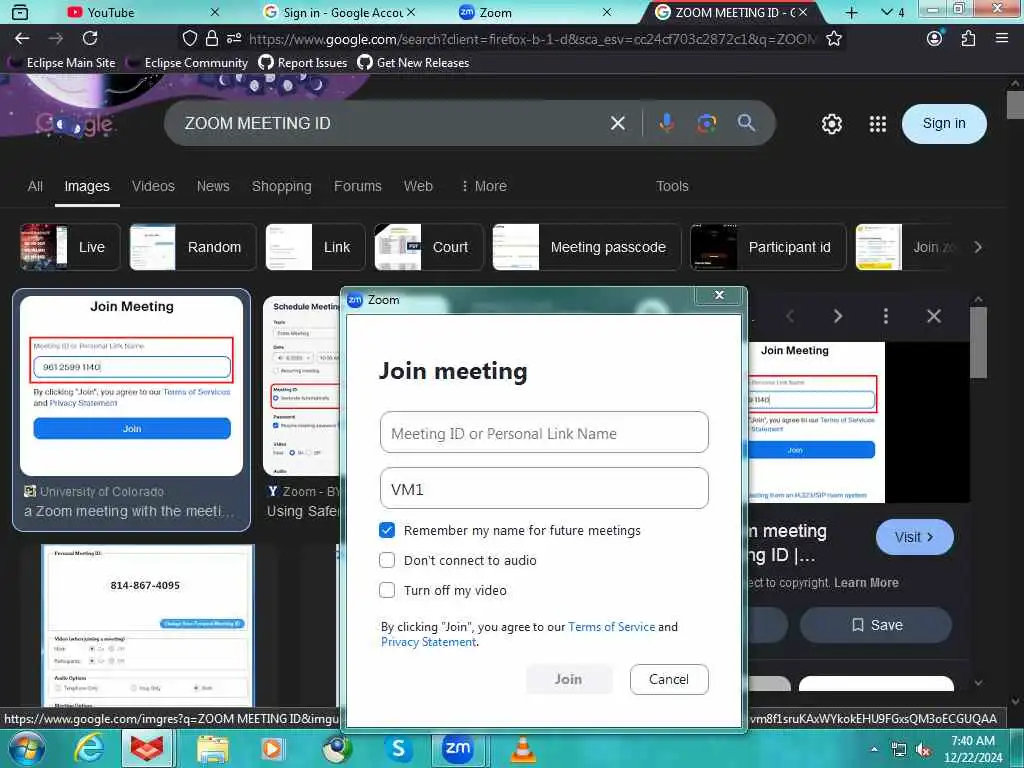Click the Cancel button in Zoom dialog
1024x768 pixels.
tap(669, 679)
